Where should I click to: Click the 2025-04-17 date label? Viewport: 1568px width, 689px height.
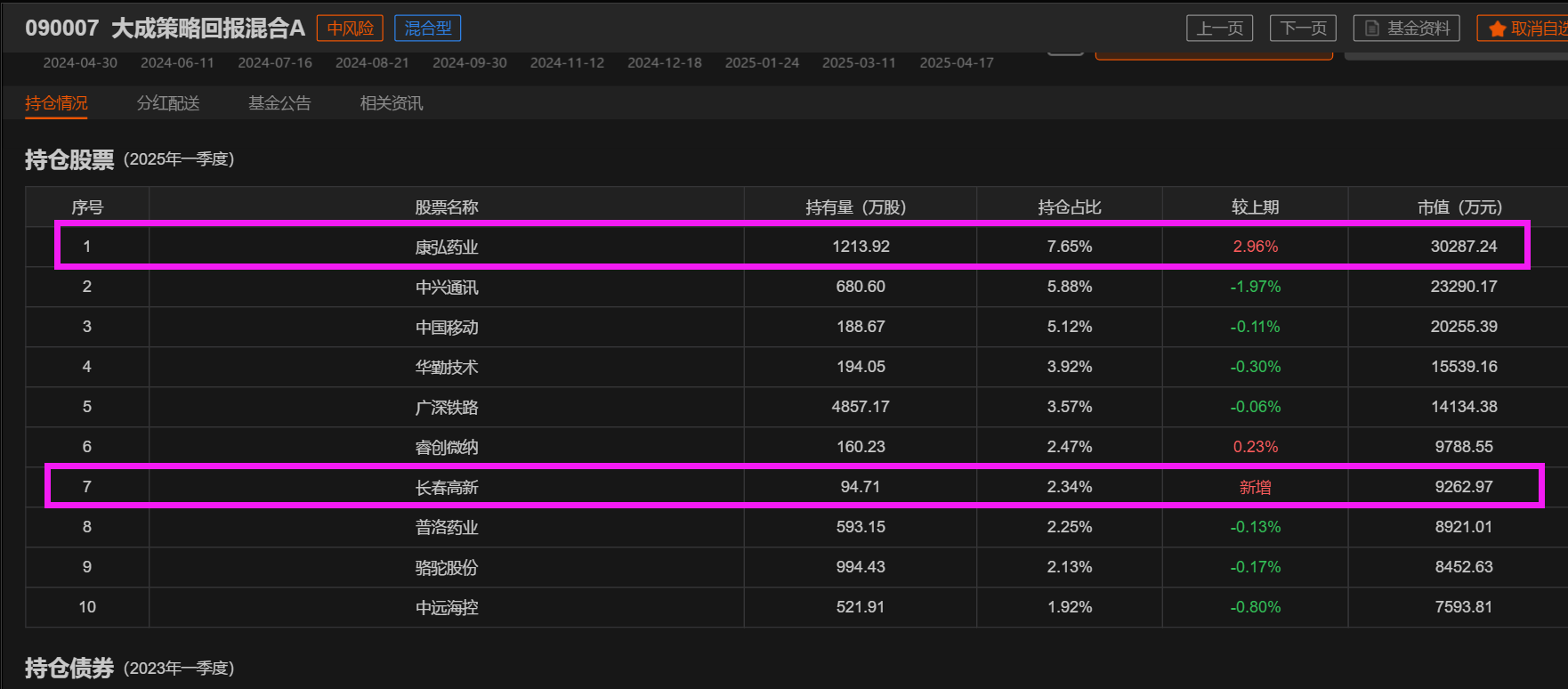point(957,63)
